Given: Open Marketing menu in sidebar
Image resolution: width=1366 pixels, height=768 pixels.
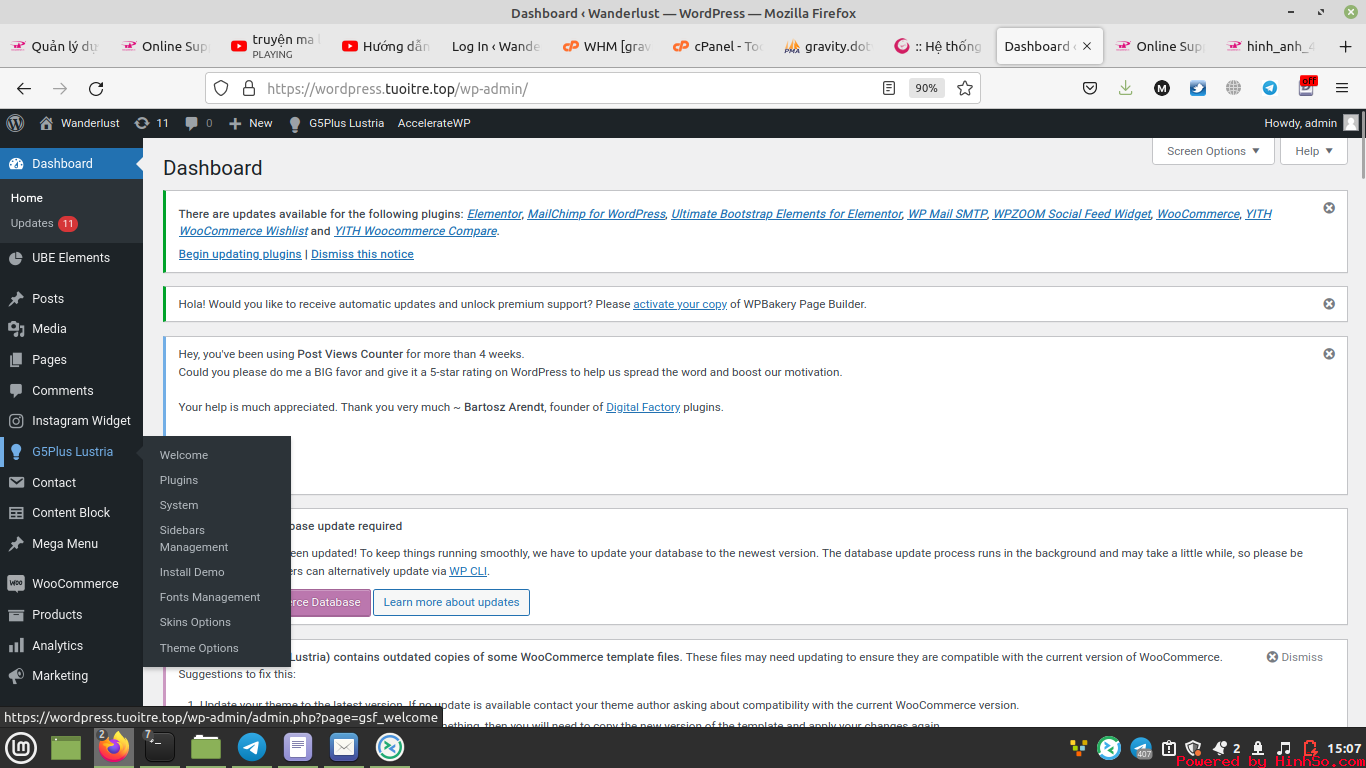Looking at the screenshot, I should pos(71,676).
